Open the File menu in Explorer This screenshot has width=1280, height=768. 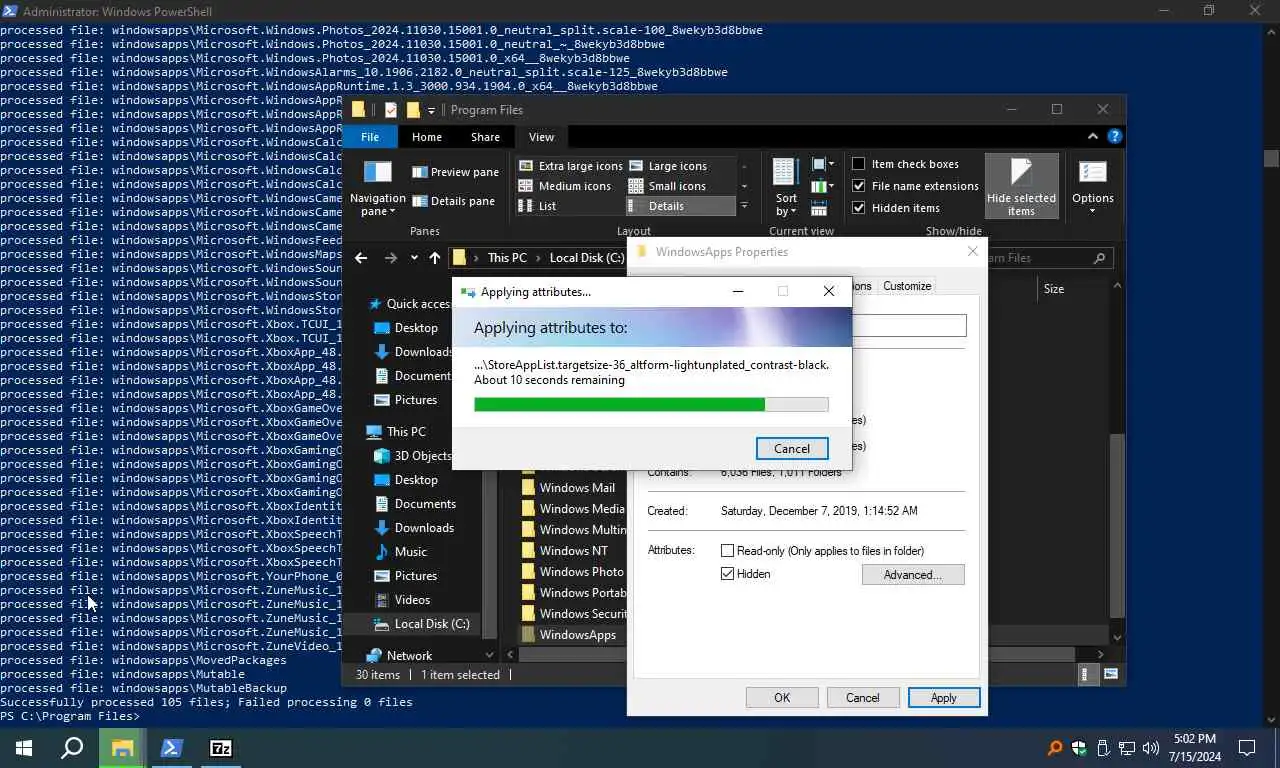pos(370,137)
